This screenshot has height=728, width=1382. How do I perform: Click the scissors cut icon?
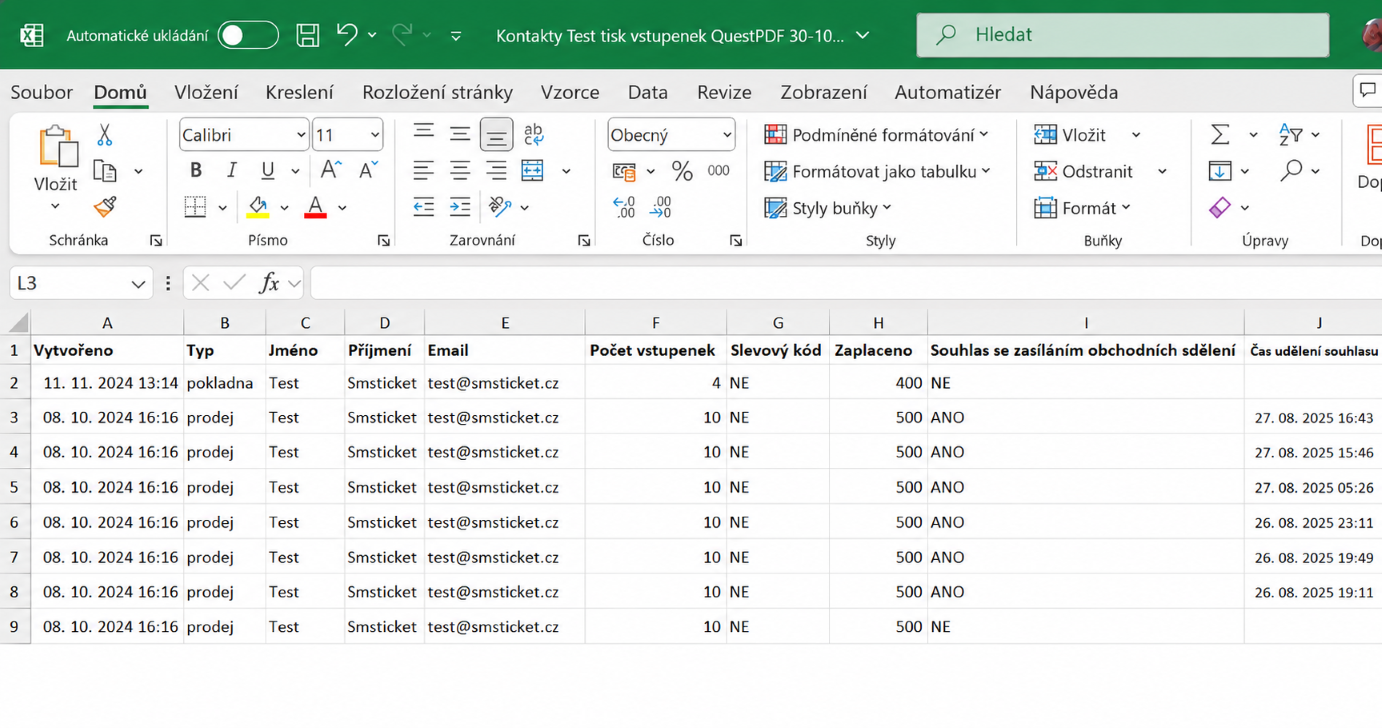click(x=105, y=134)
